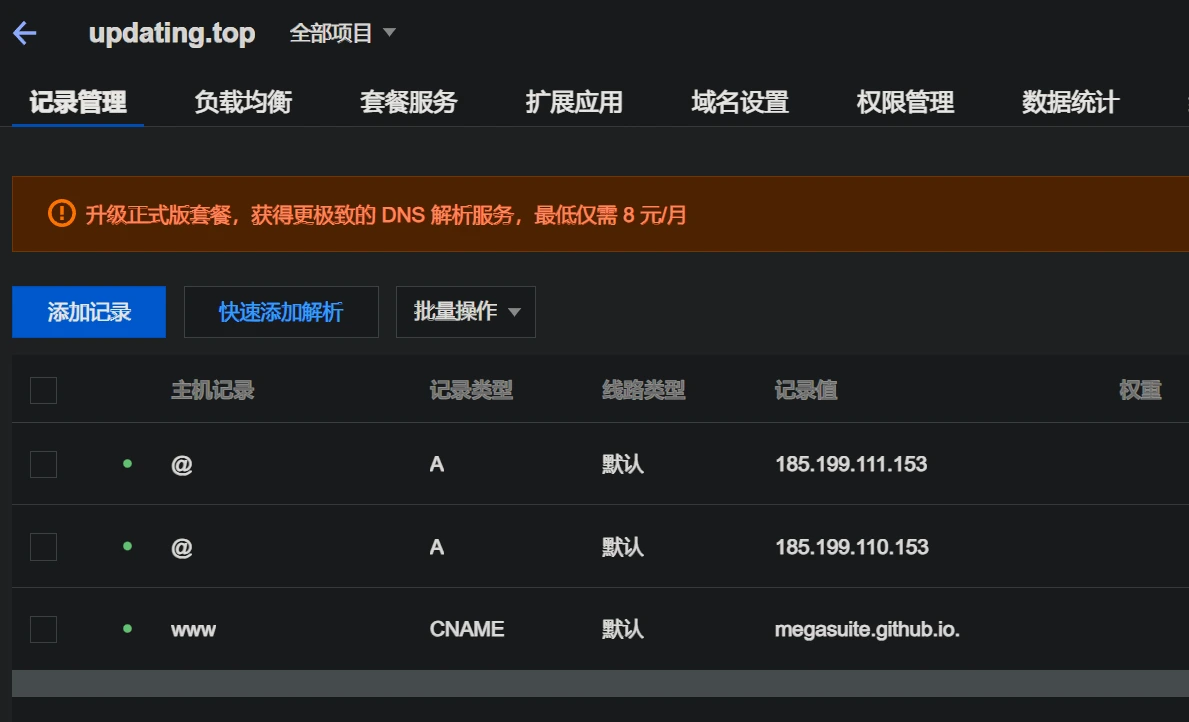Image resolution: width=1189 pixels, height=722 pixels.
Task: Click green status dot of 185.199.111.153 record
Action: pyautogui.click(x=127, y=464)
